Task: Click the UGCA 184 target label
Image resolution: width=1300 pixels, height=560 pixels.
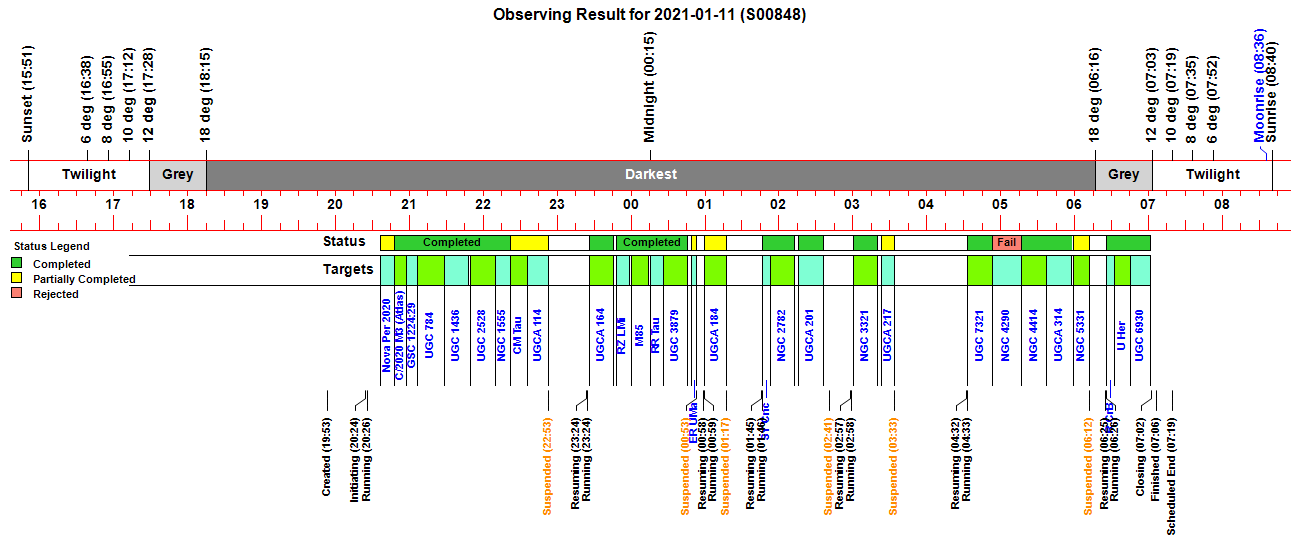Action: tap(715, 334)
